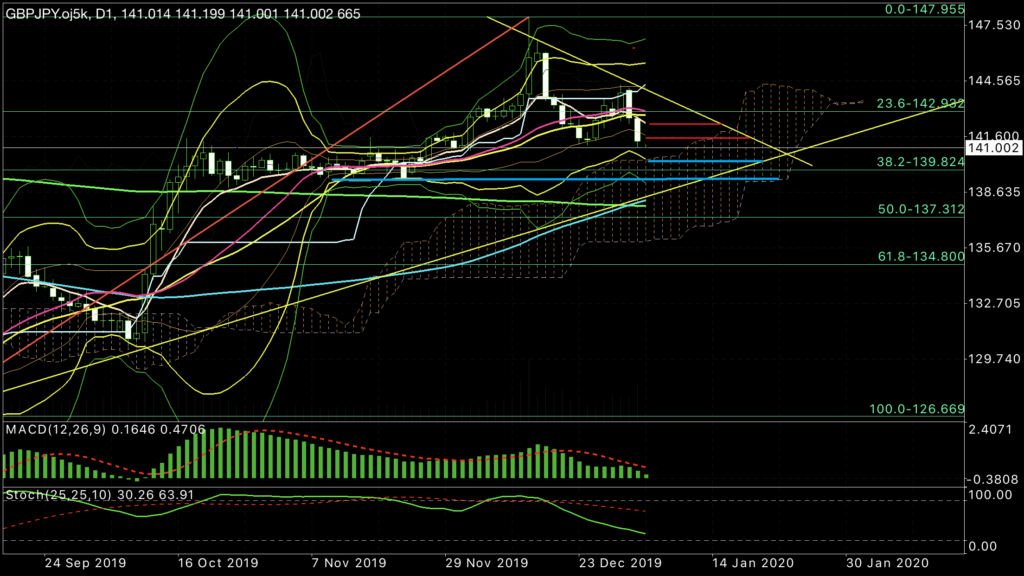Click the 144.565 price axis value
Screen dimensions: 1024x576
tap(995, 81)
